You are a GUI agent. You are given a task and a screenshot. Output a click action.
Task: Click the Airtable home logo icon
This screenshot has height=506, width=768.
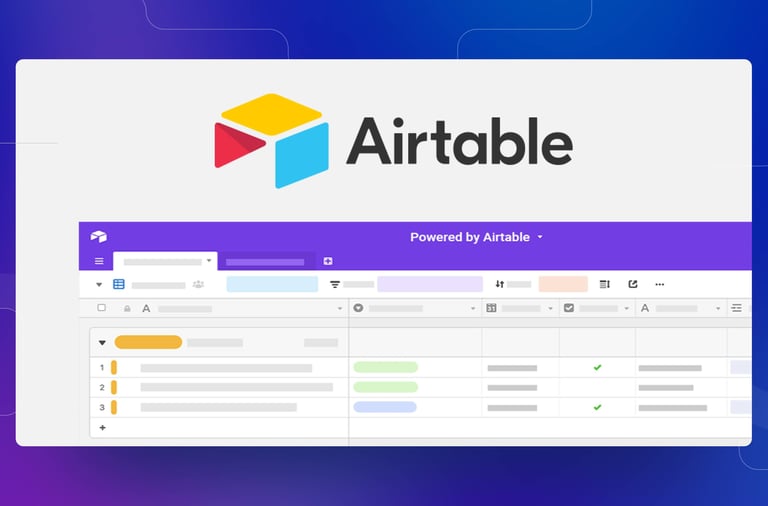click(98, 237)
